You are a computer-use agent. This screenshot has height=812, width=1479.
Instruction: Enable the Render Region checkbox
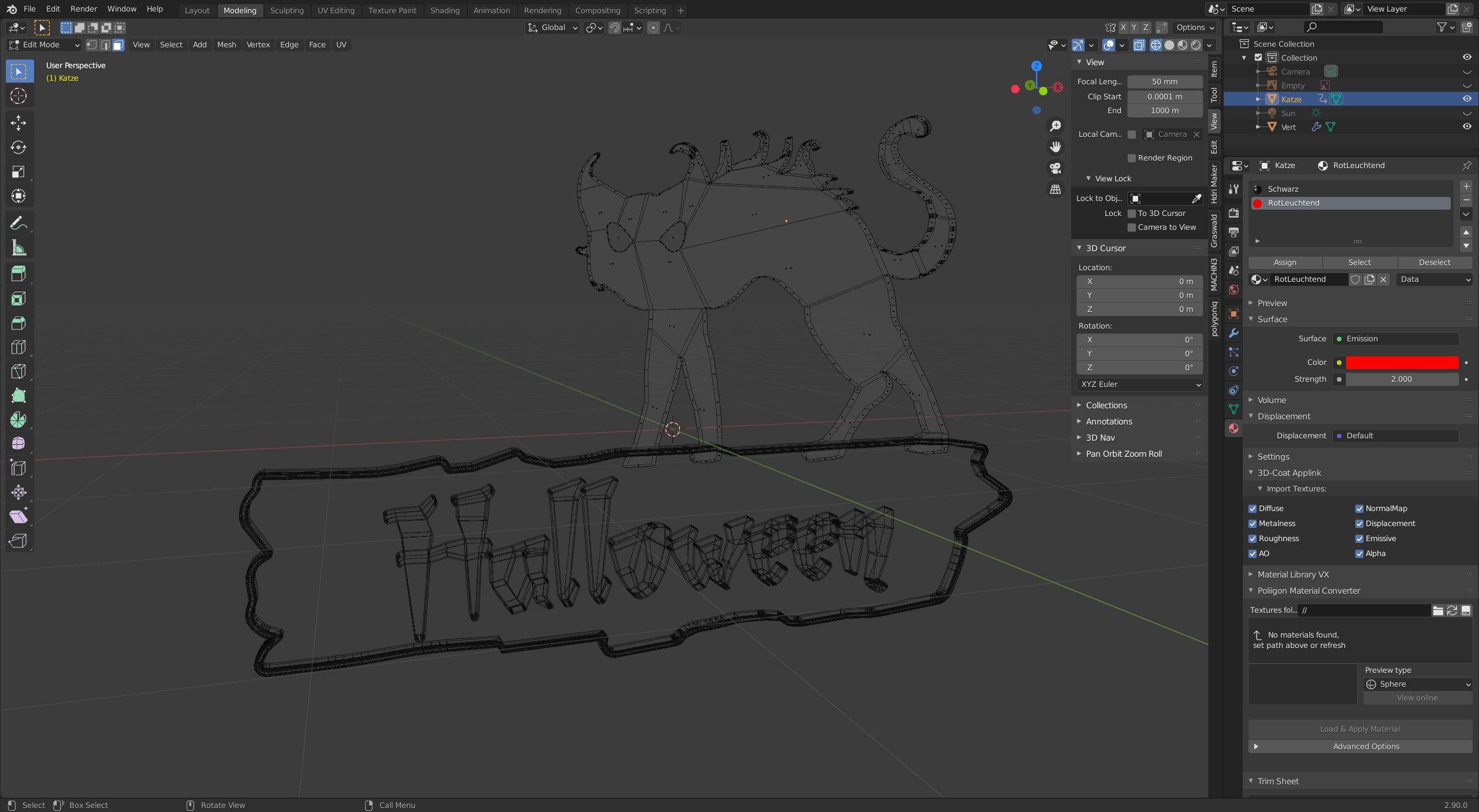1132,158
